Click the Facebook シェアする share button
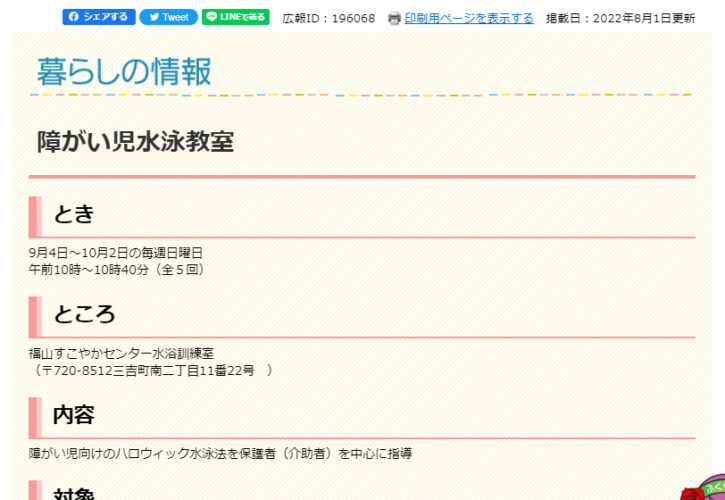Image resolution: width=725 pixels, height=500 pixels. coord(99,17)
